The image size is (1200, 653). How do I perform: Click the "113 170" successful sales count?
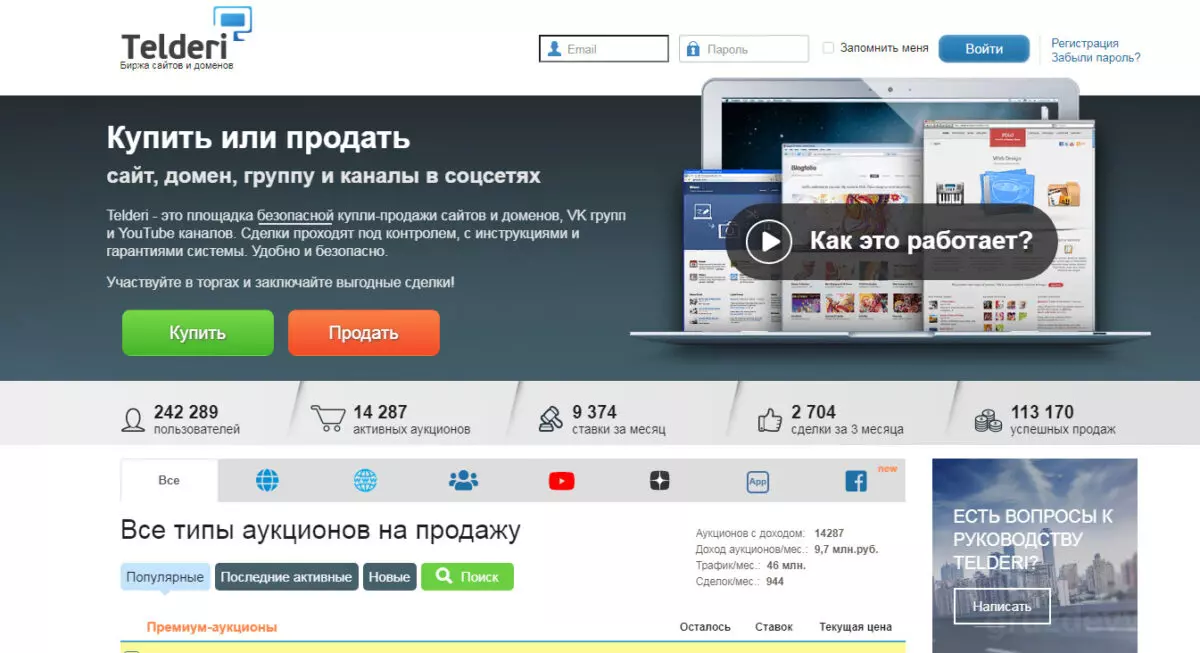[1042, 412]
